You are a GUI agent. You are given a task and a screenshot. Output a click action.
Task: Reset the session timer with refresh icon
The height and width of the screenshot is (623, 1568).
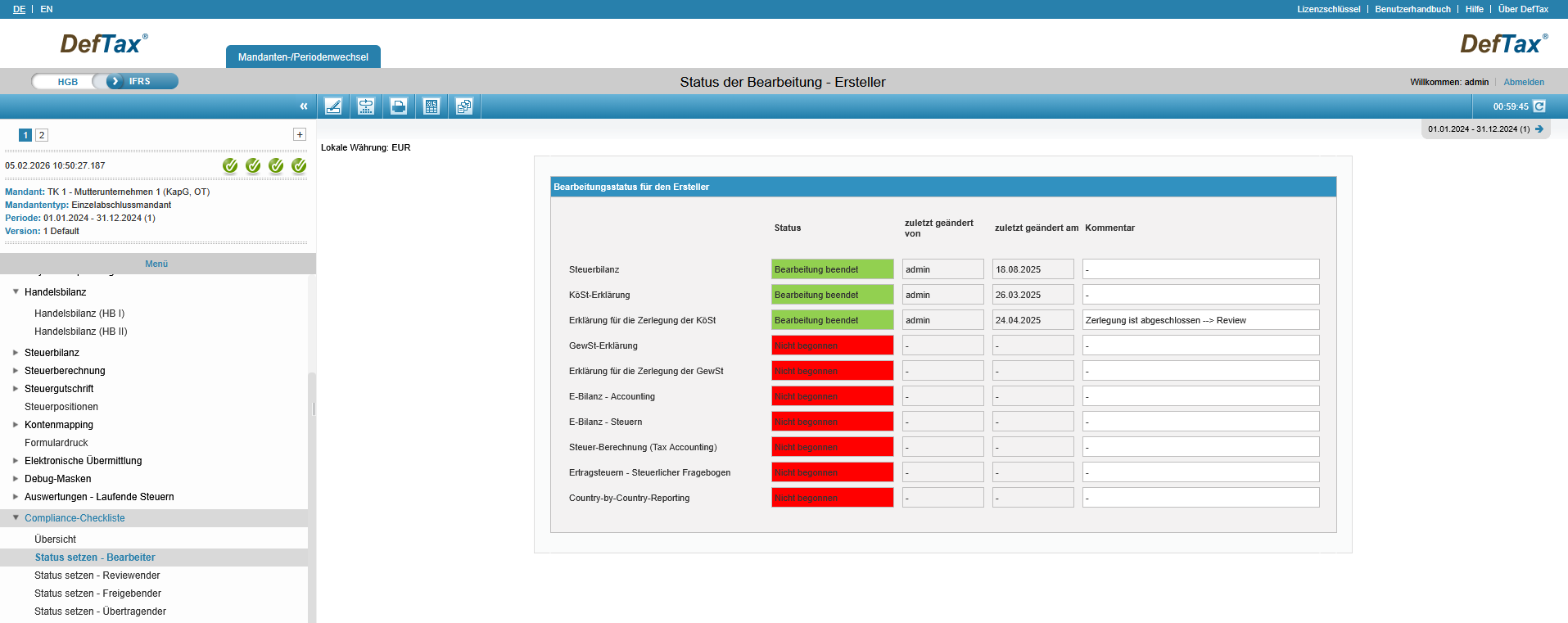[1539, 106]
